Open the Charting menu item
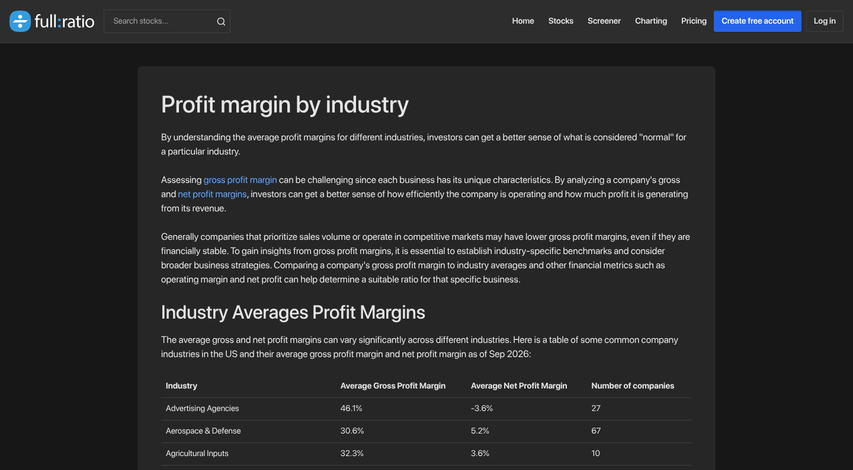This screenshot has width=853, height=470. (x=651, y=21)
